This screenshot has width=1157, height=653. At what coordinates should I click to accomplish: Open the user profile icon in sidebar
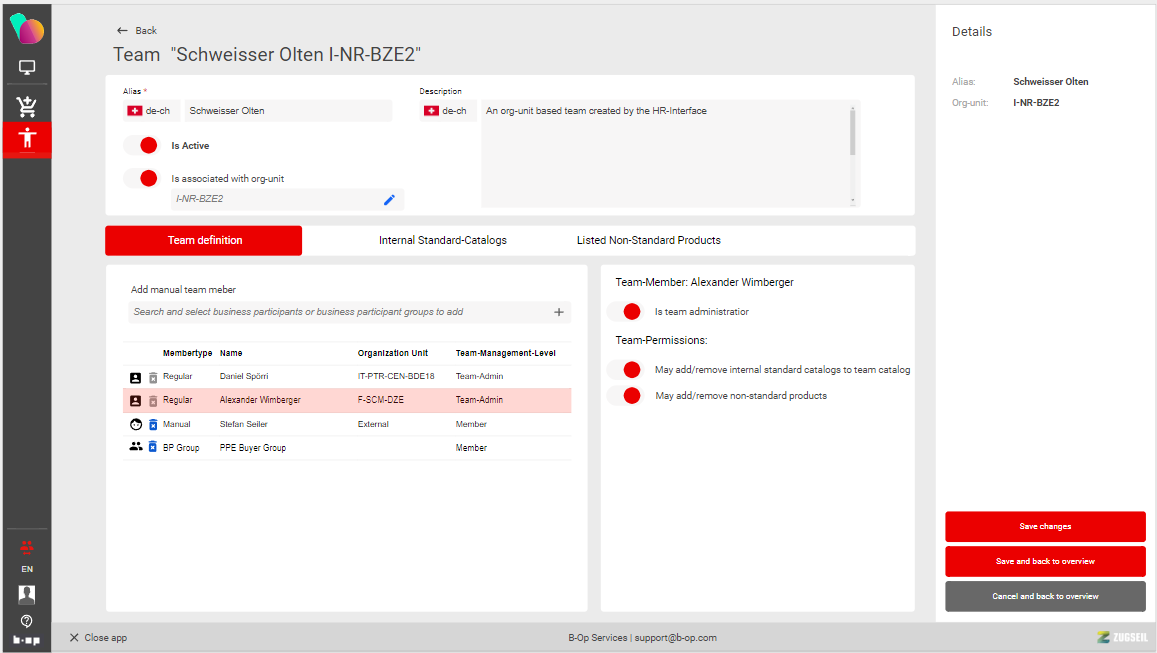[27, 594]
